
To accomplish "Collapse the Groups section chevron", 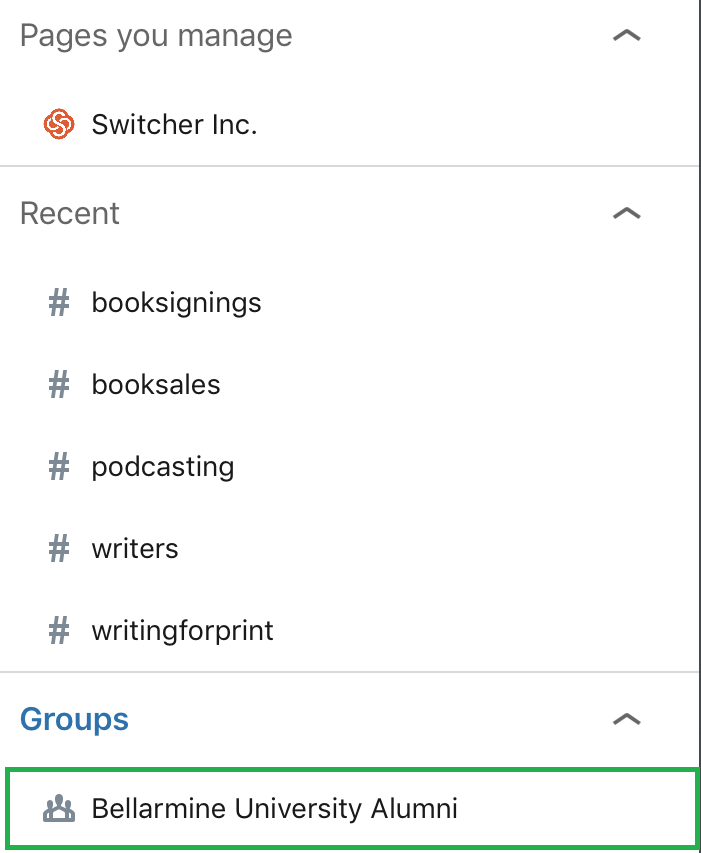I will pos(626,720).
